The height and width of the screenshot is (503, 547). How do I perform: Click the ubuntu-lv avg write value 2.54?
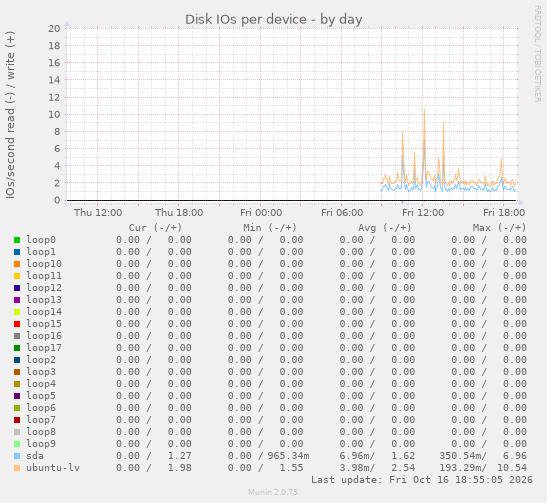pos(403,468)
